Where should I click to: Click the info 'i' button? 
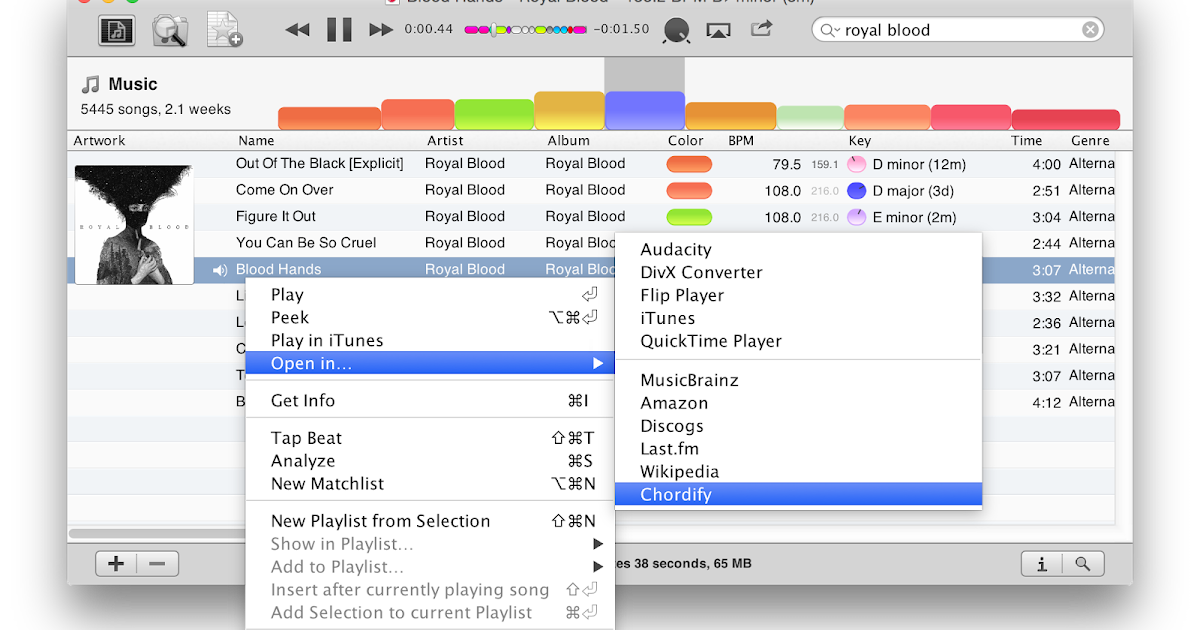pyautogui.click(x=1042, y=564)
